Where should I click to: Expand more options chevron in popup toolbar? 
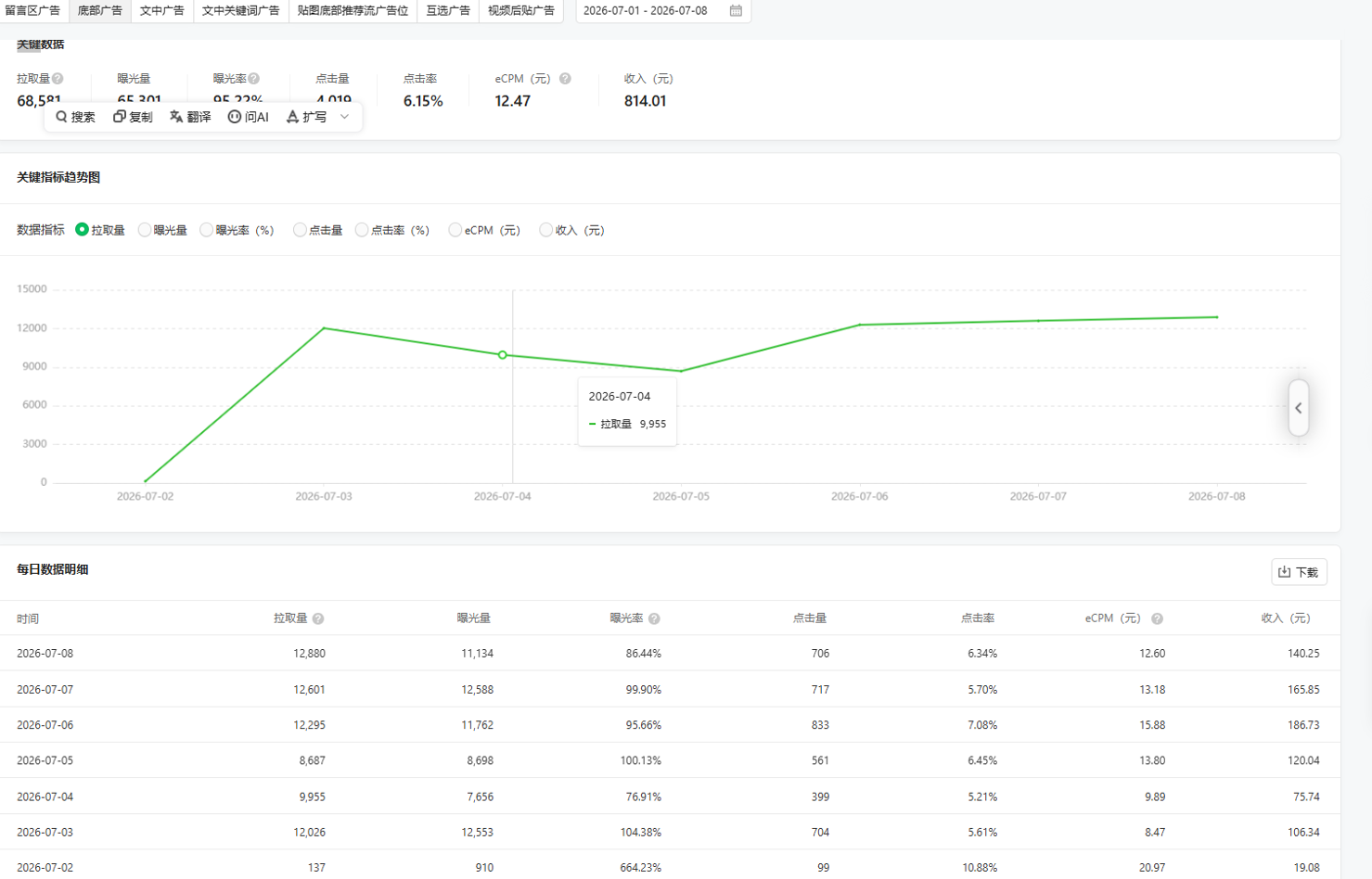(344, 117)
